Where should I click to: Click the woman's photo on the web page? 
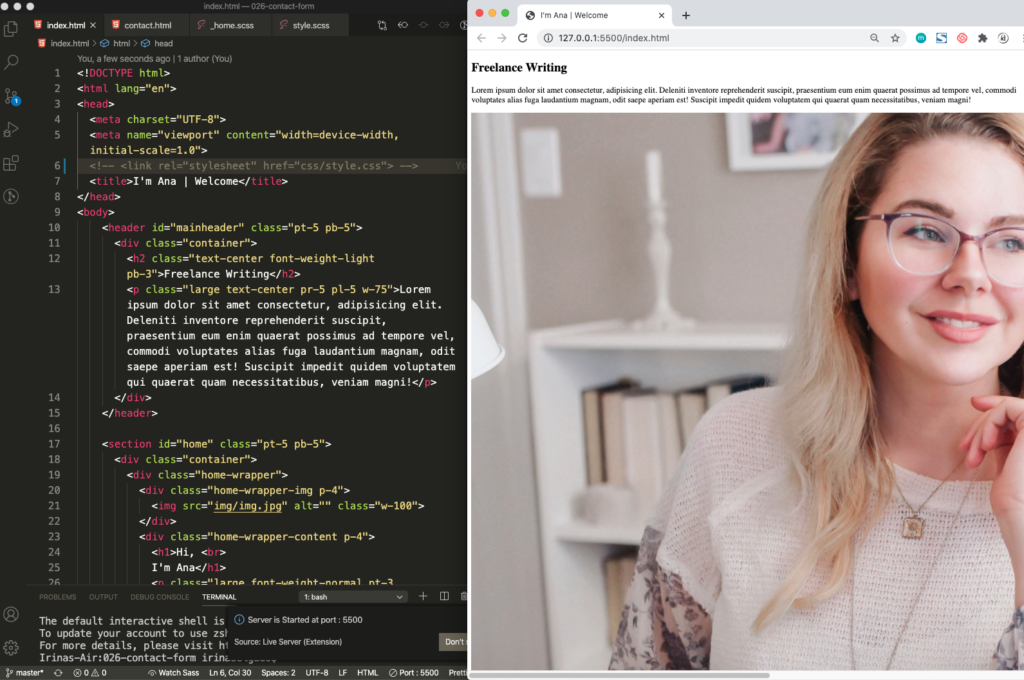[747, 391]
